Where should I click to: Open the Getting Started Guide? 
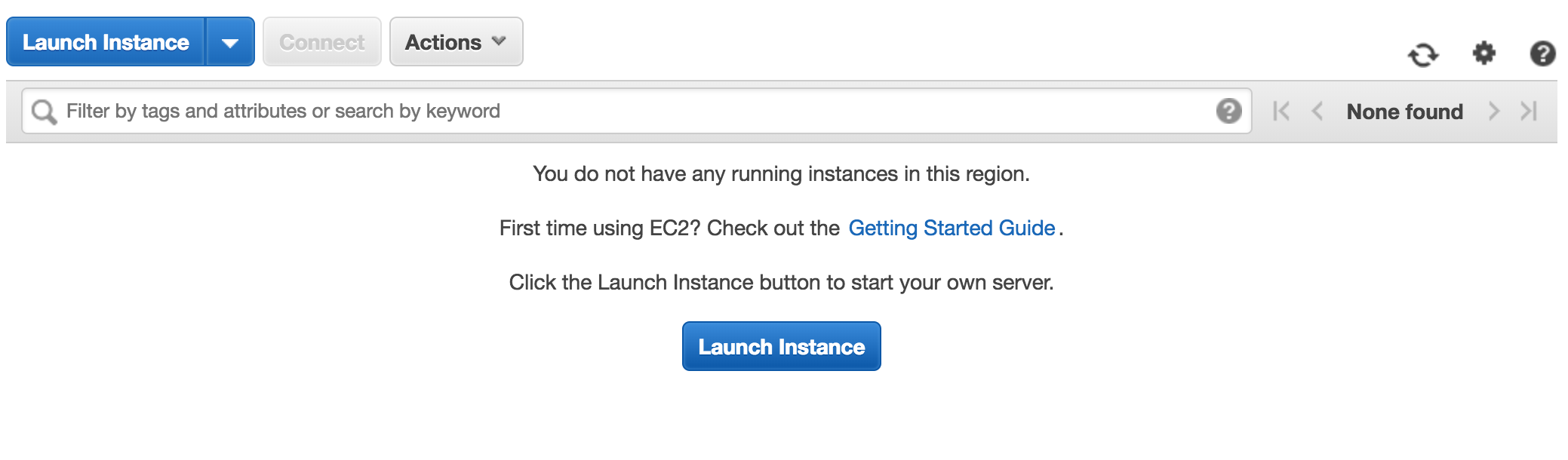click(x=952, y=228)
